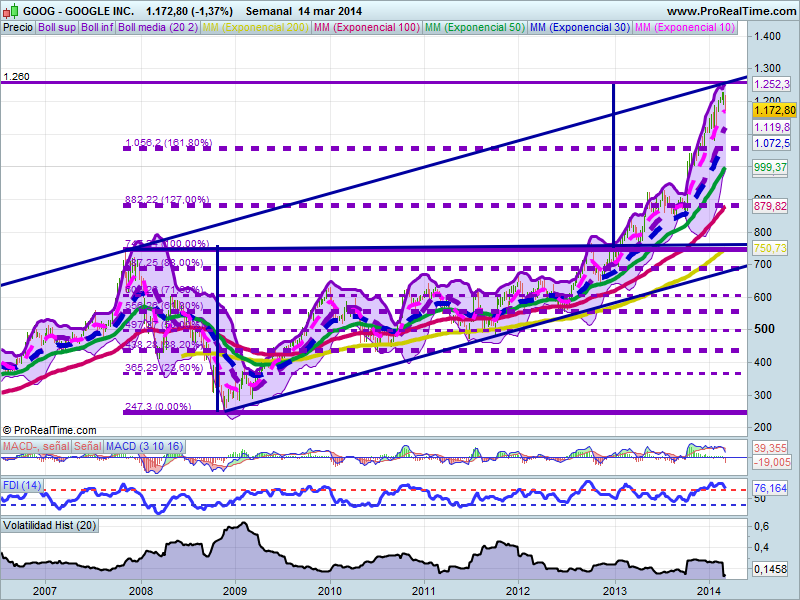Screen dimensions: 800x600
Task: Select MM (Exponencial 30) label
Action: point(580,28)
